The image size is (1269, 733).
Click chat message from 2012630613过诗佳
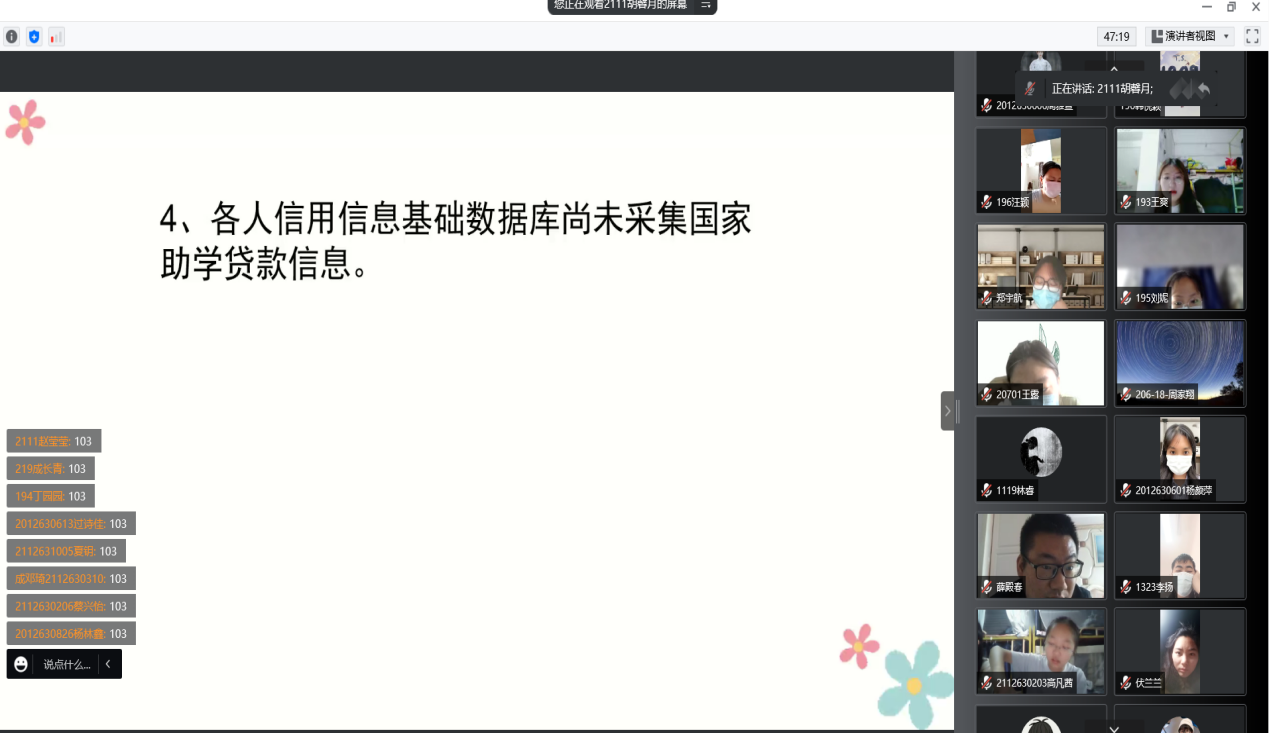click(x=71, y=524)
